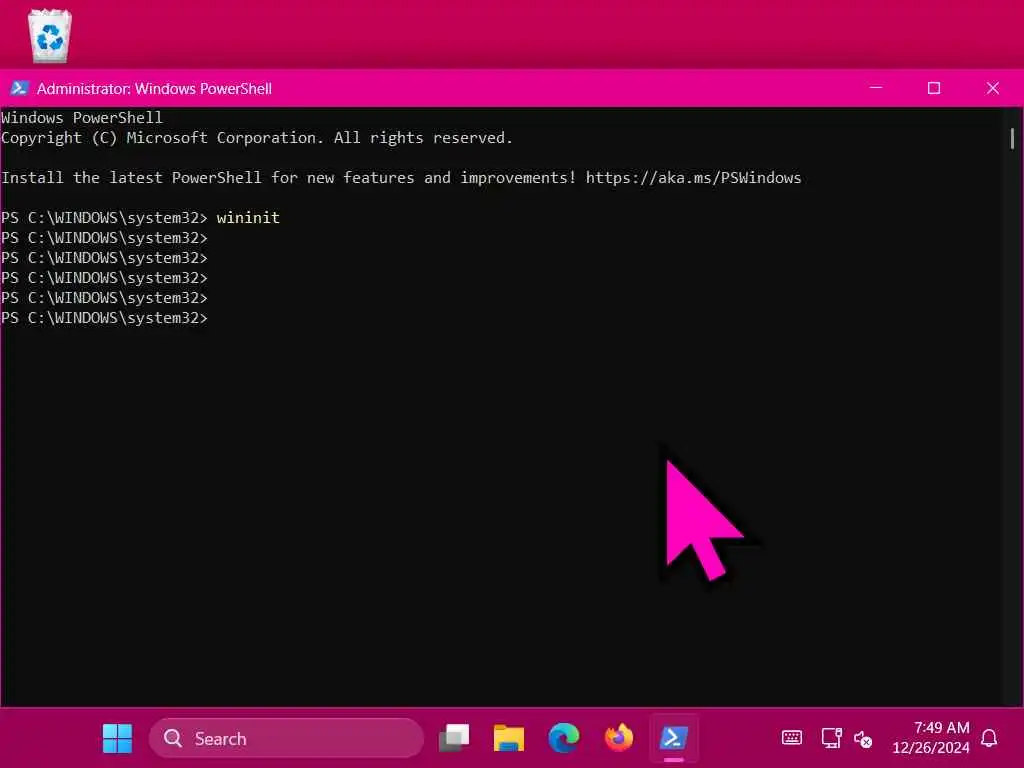Click the PowerShell vertical scrollbar thumb
This screenshot has width=1024, height=768.
[x=1012, y=138]
